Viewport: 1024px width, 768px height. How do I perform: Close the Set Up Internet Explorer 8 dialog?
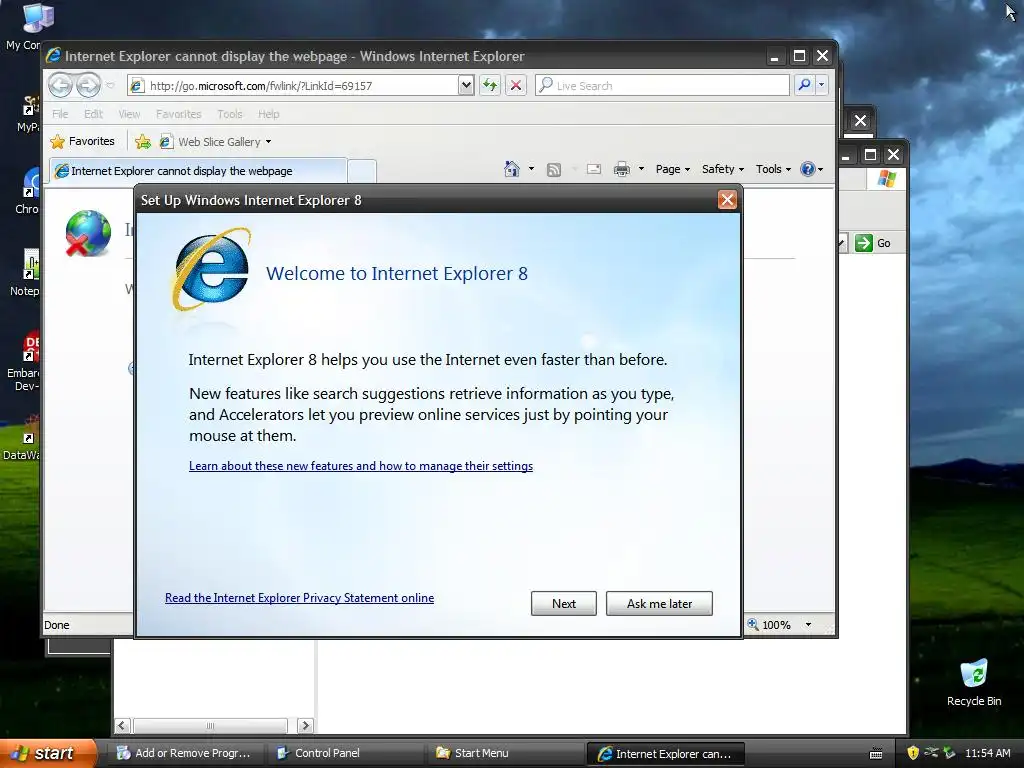[x=727, y=200]
